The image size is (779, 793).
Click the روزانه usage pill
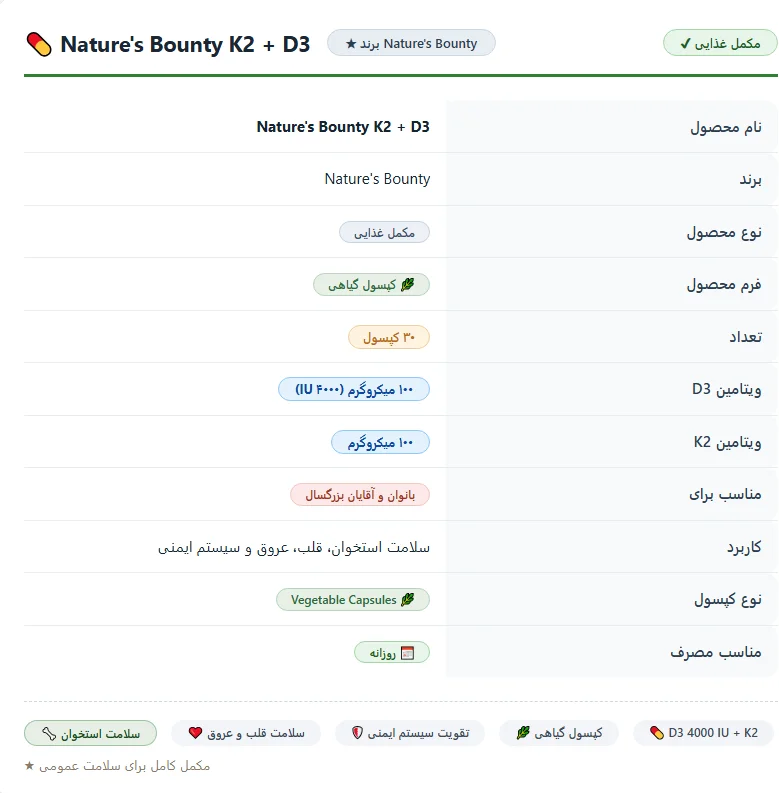[392, 653]
